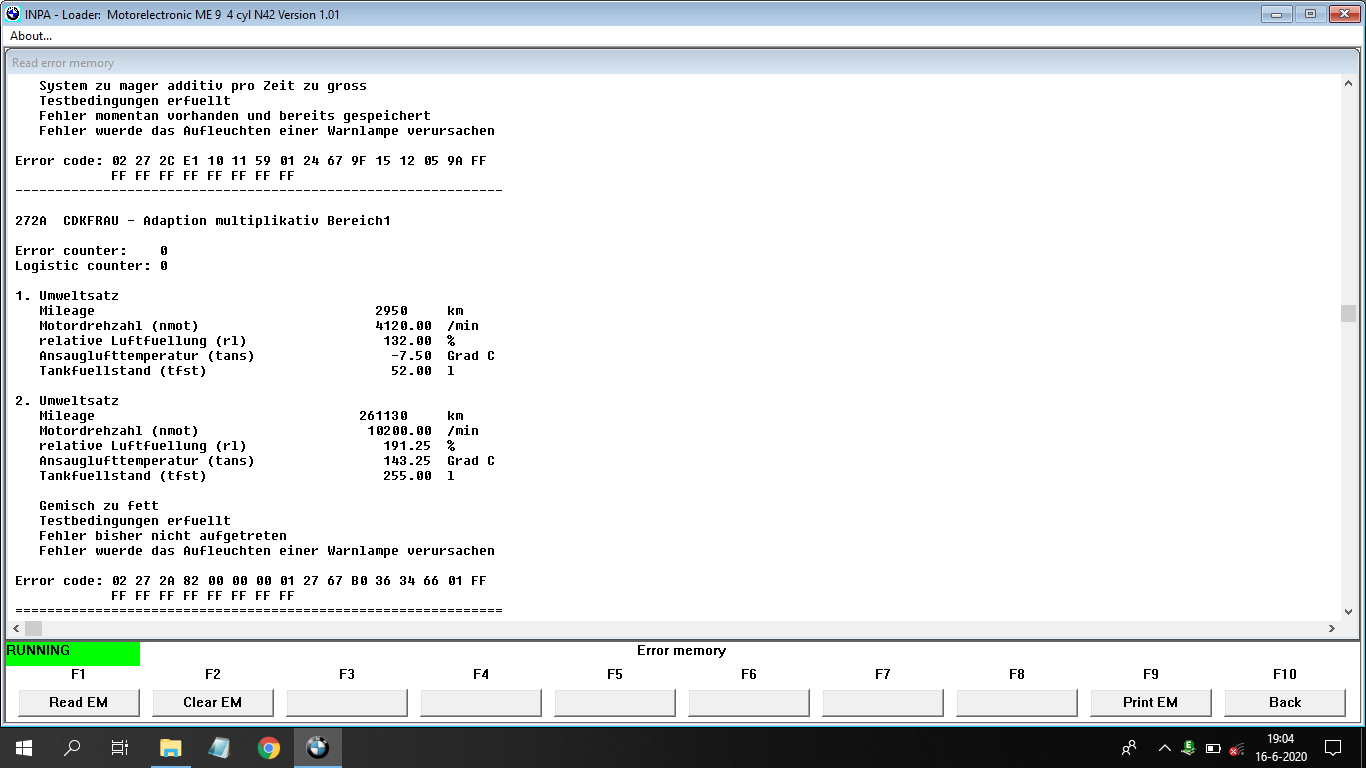Viewport: 1366px width, 768px height.
Task: Click the Print EM button
Action: point(1150,702)
